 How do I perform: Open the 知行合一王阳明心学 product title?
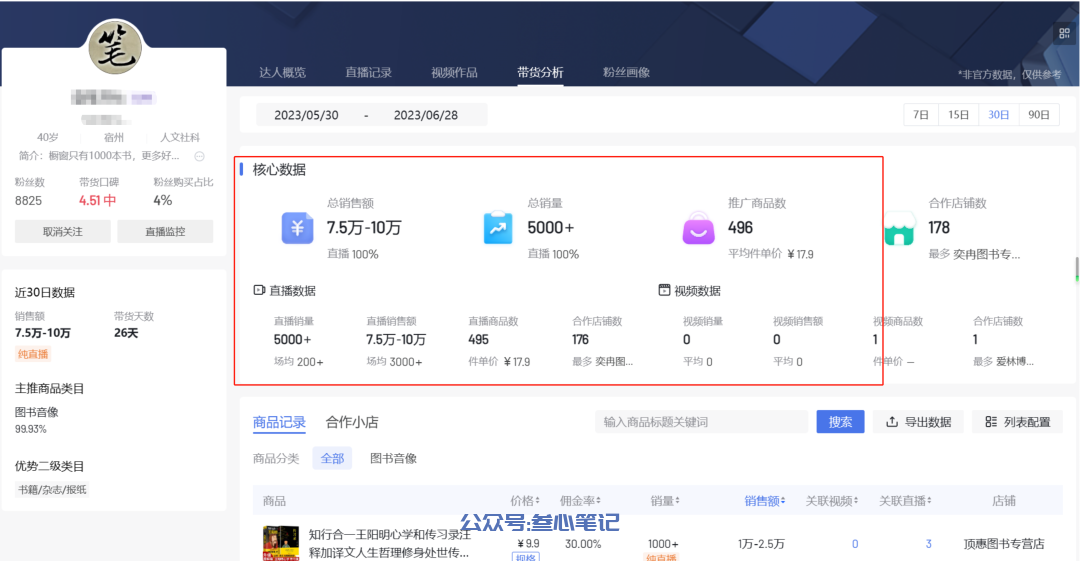click(390, 543)
